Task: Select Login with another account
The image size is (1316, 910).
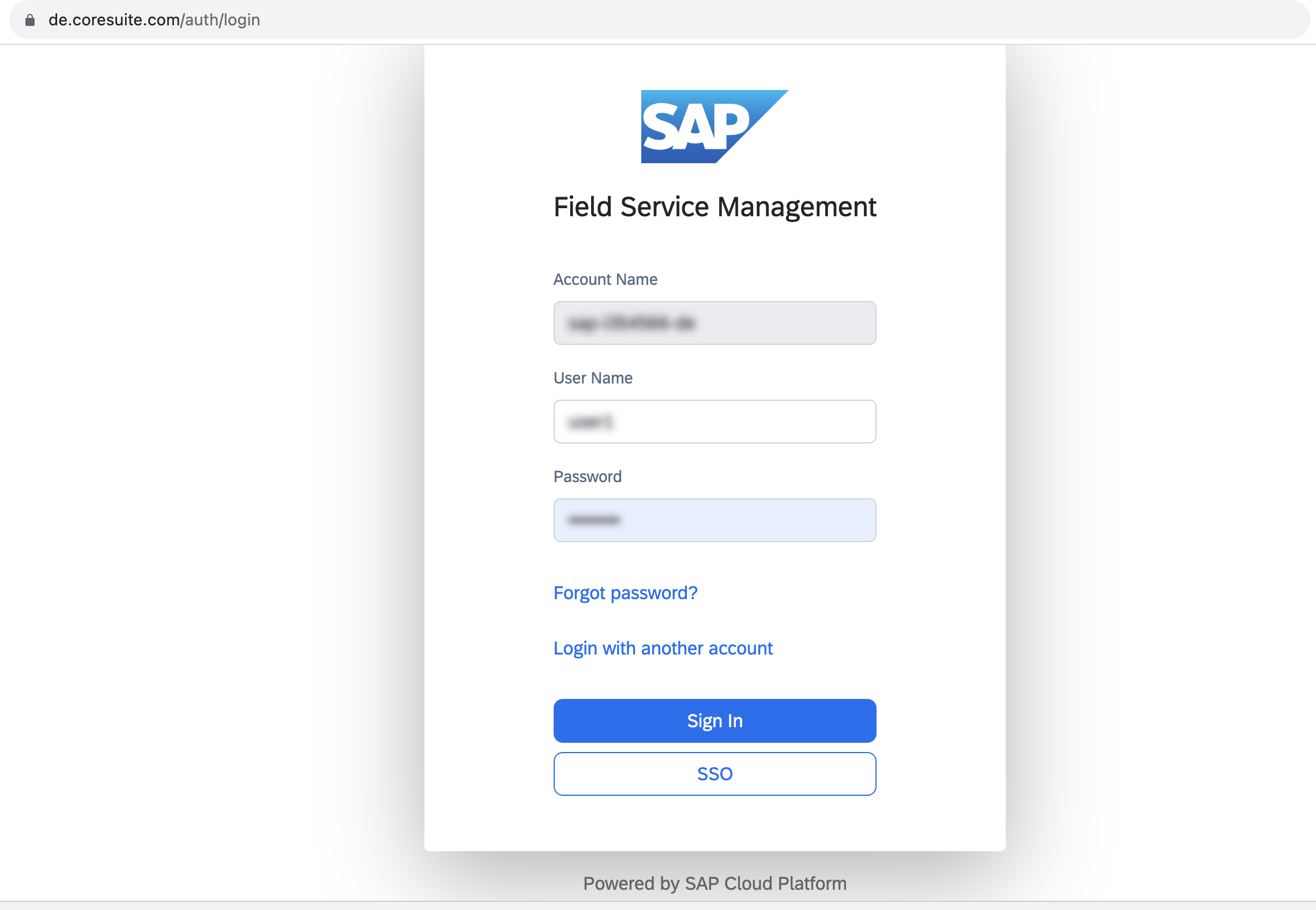Action: coord(663,648)
